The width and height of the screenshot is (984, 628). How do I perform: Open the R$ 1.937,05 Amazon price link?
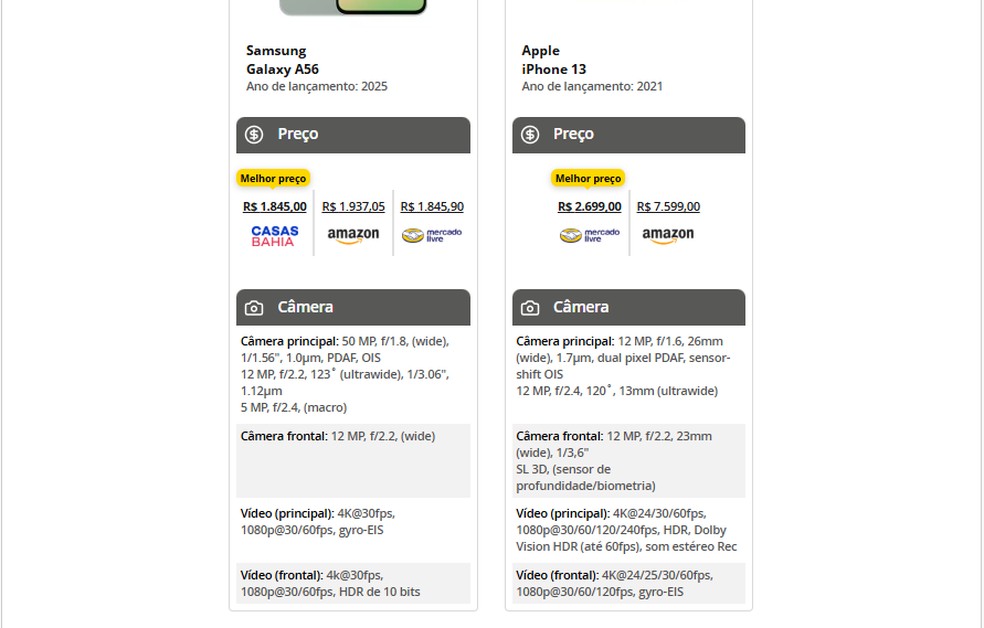point(352,206)
